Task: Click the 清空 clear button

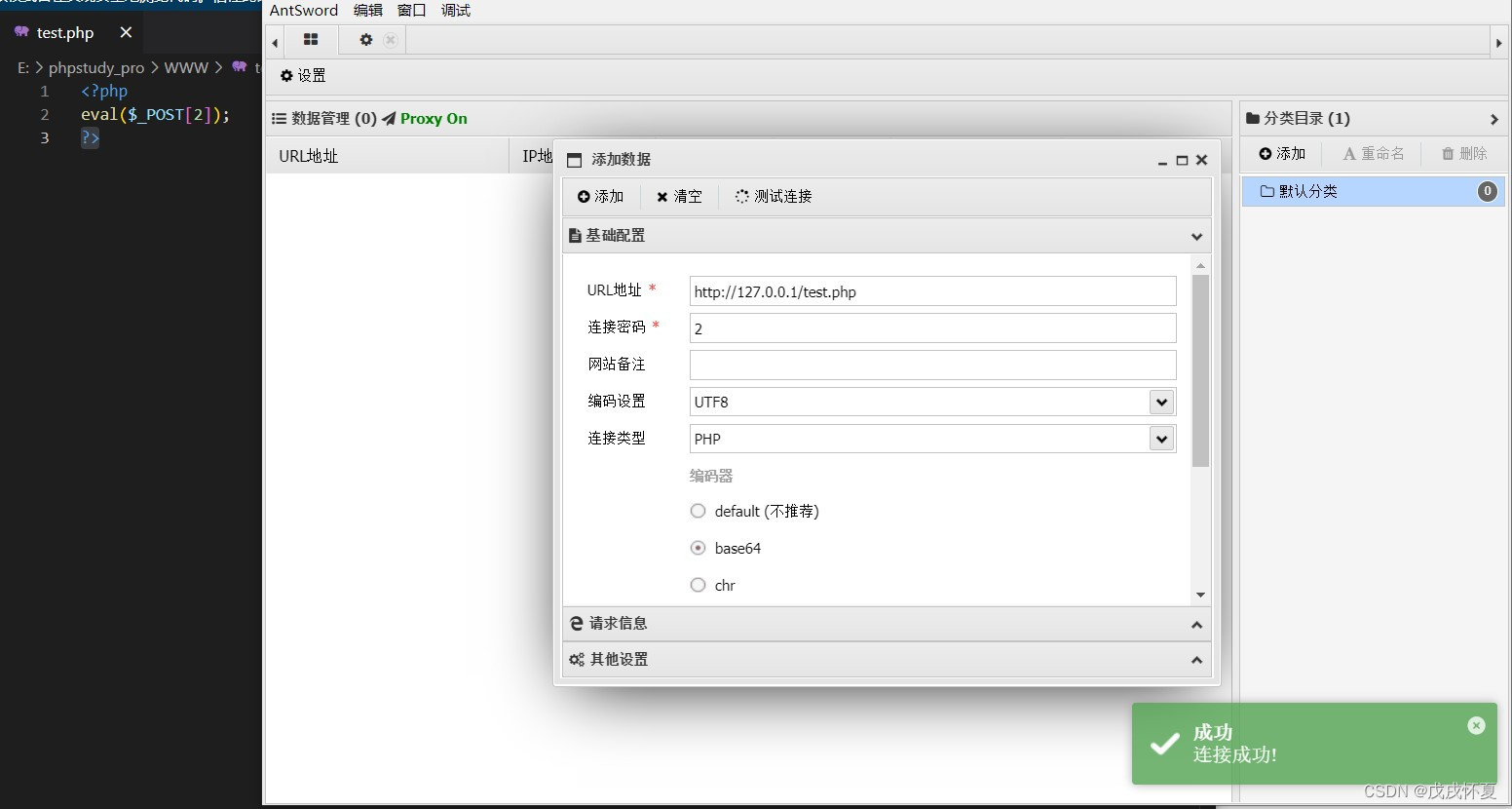Action: coord(679,197)
